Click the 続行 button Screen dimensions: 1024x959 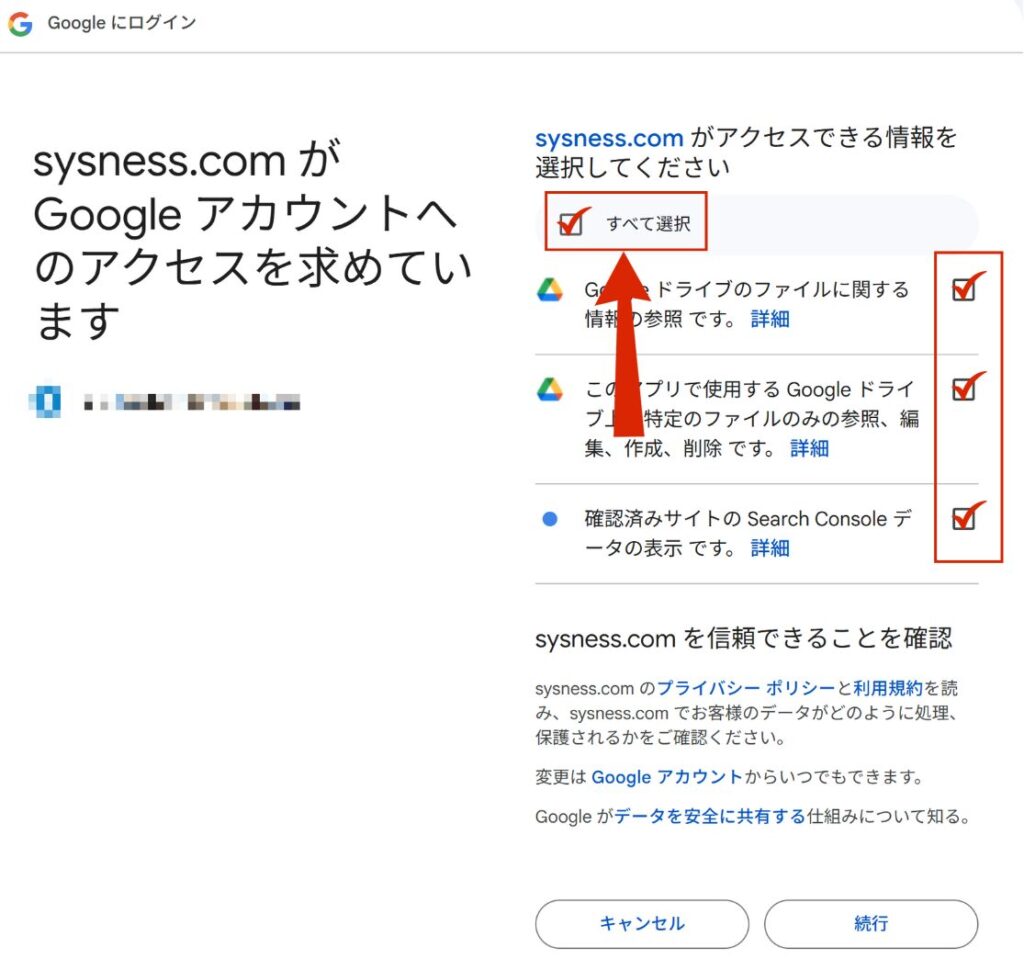[871, 924]
